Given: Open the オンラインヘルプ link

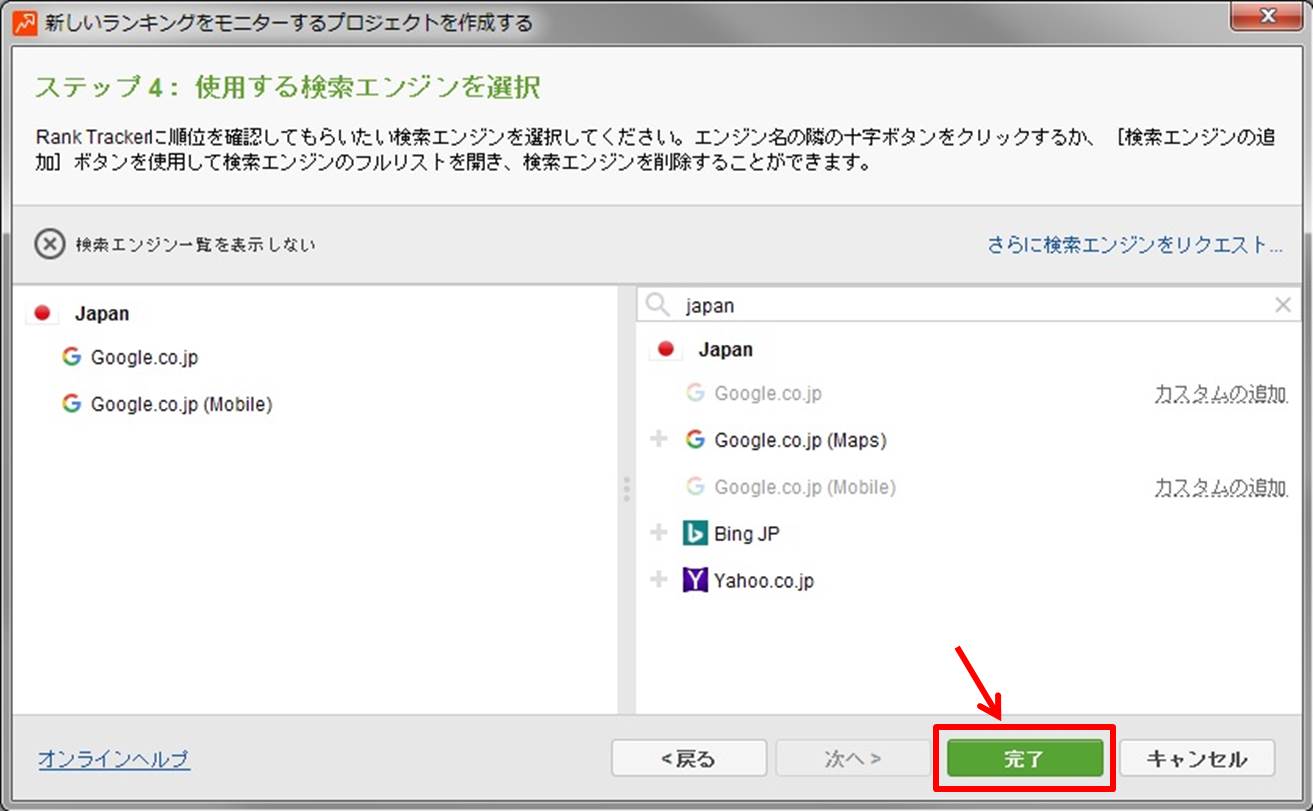Looking at the screenshot, I should tap(114, 759).
